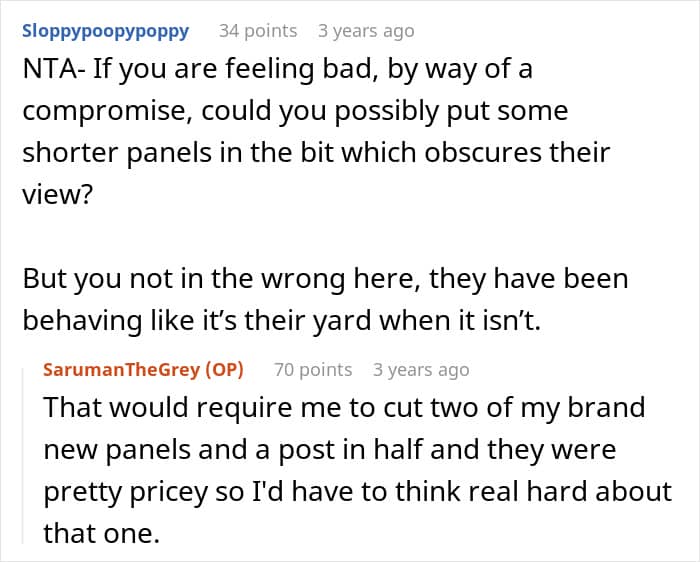The height and width of the screenshot is (562, 700).
Task: Click the word 'behaving' in the comment
Action: click(82, 319)
